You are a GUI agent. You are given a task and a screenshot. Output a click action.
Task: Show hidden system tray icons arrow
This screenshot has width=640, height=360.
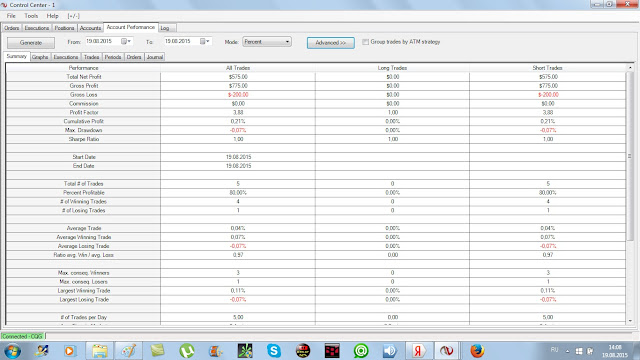coord(567,351)
